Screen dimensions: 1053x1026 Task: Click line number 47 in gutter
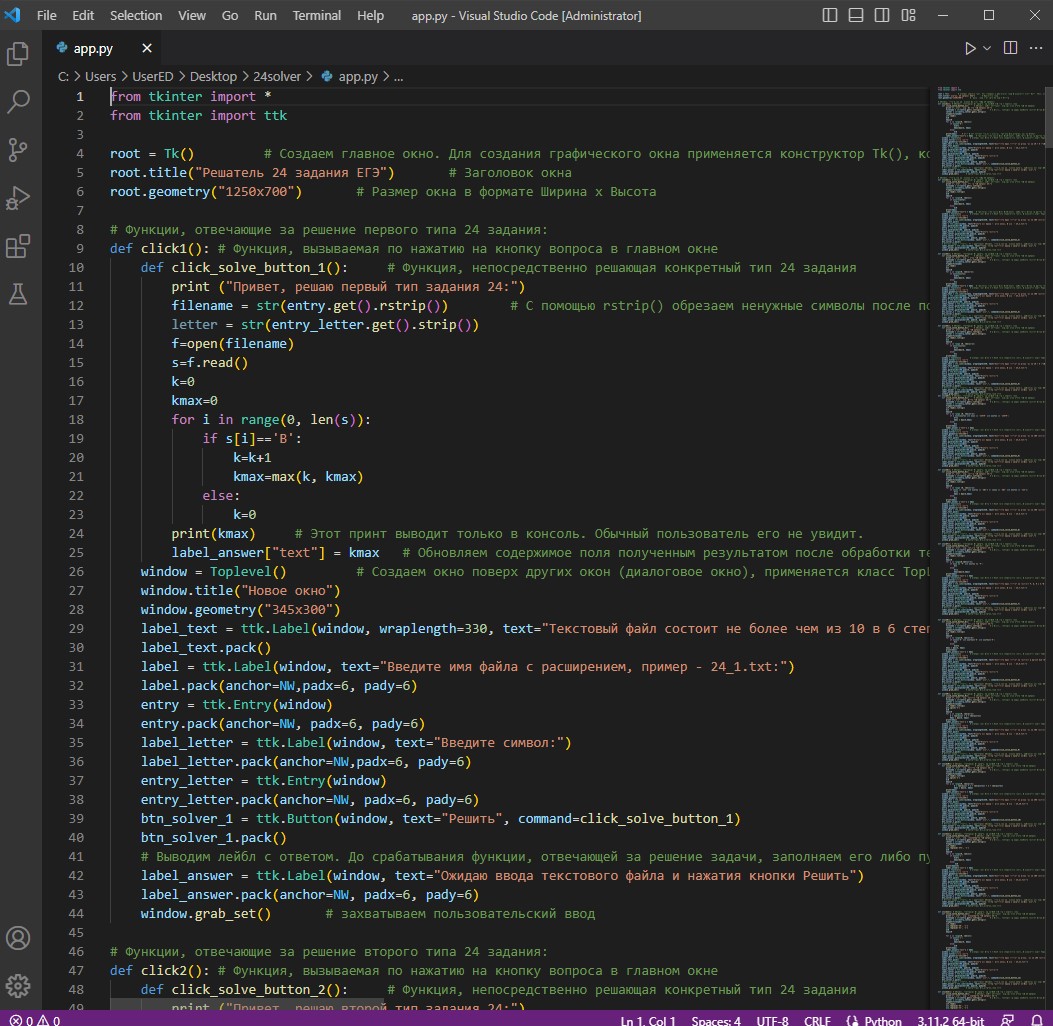pos(76,970)
